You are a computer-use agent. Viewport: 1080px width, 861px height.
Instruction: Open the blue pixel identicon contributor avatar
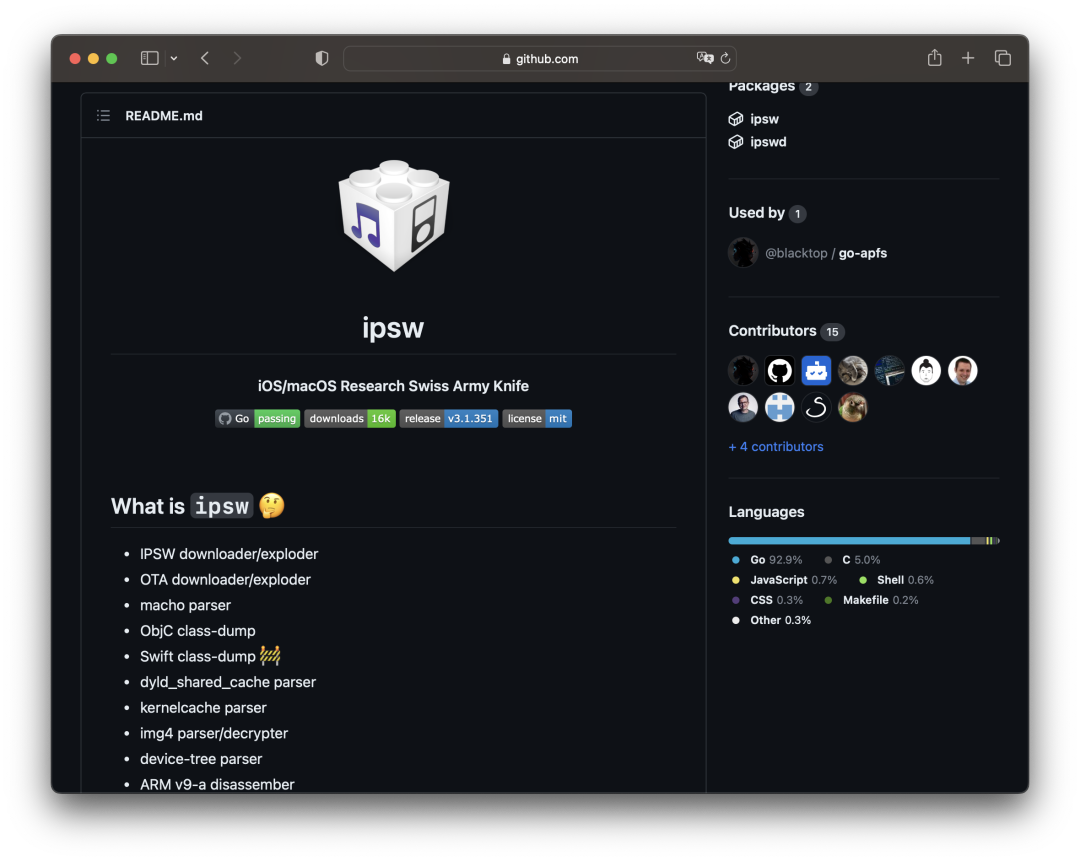point(780,407)
